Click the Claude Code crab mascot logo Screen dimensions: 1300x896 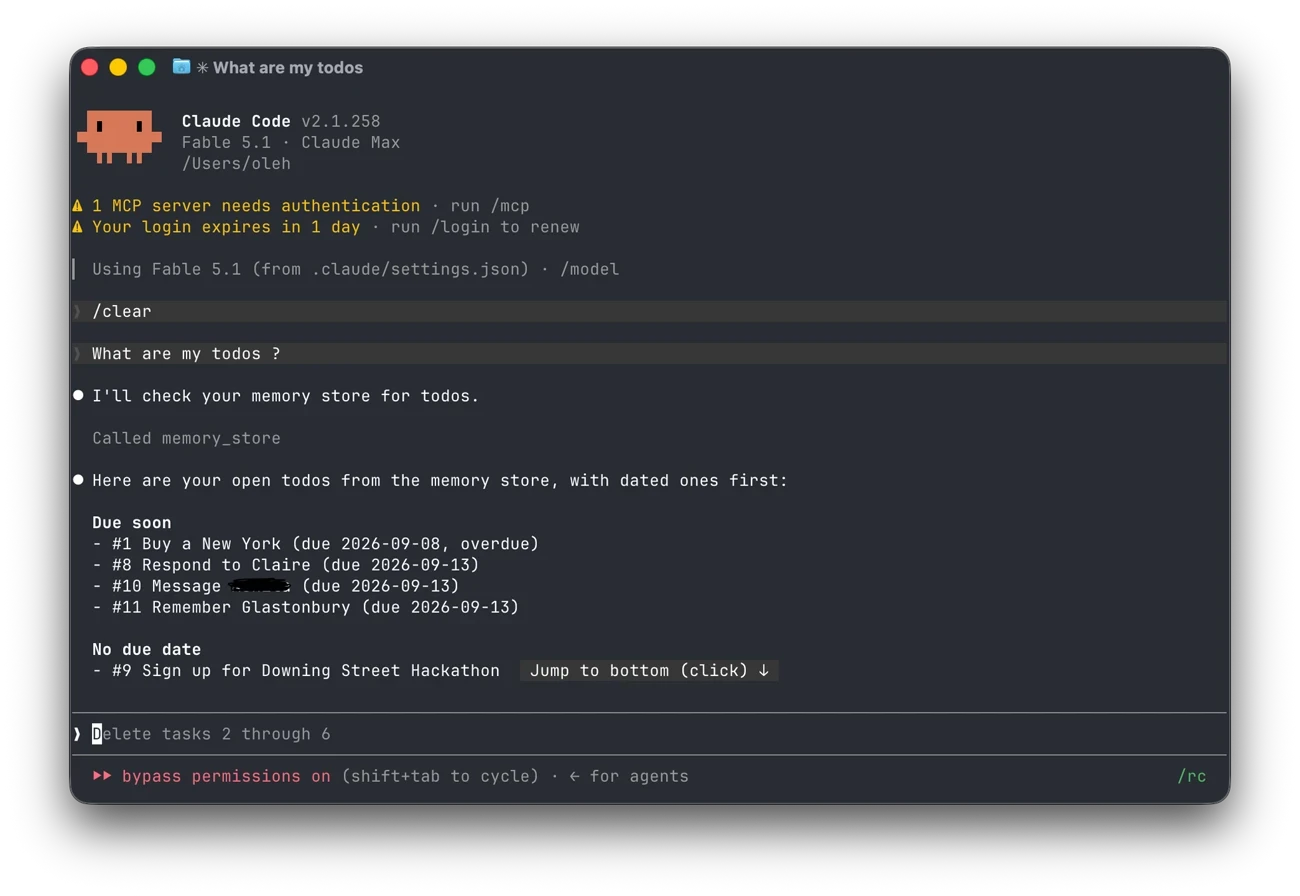click(119, 137)
